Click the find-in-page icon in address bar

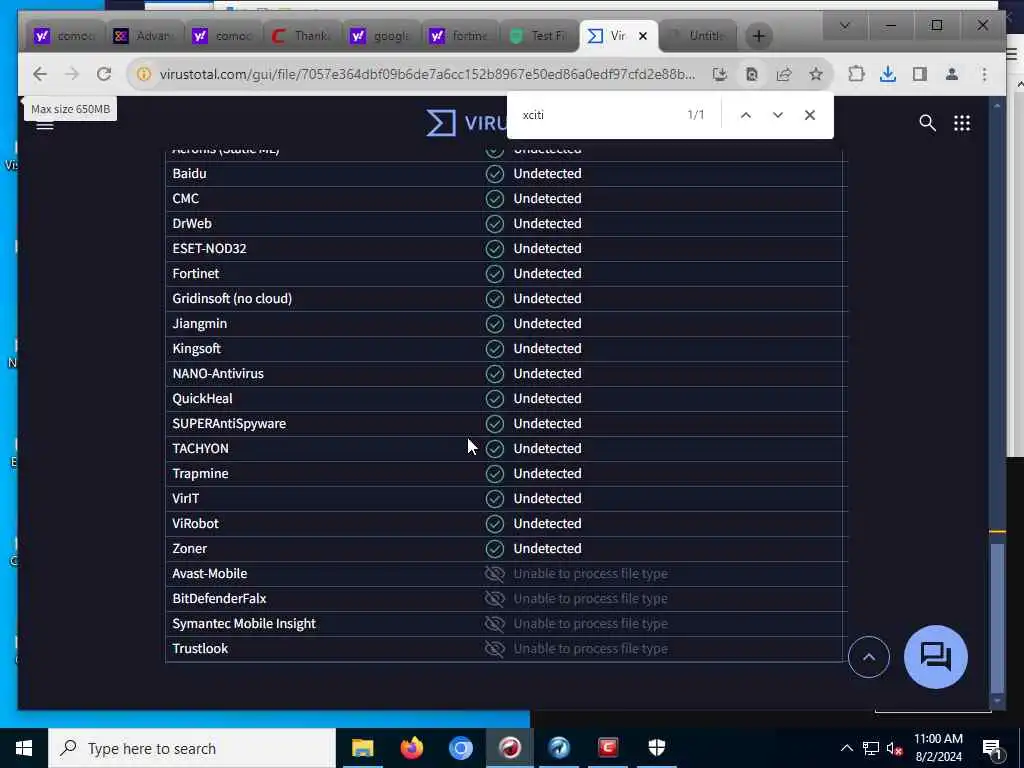tap(752, 74)
